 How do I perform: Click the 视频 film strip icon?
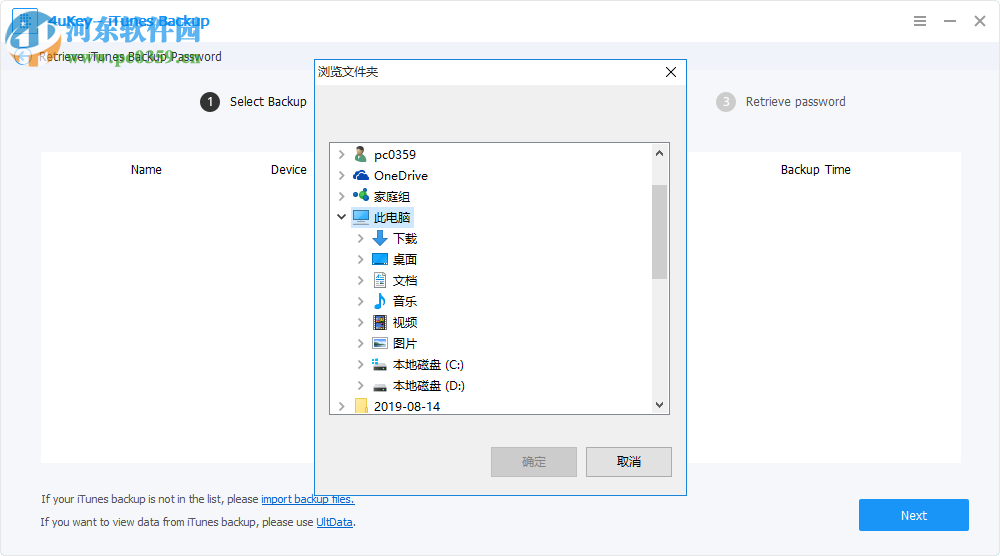point(380,322)
